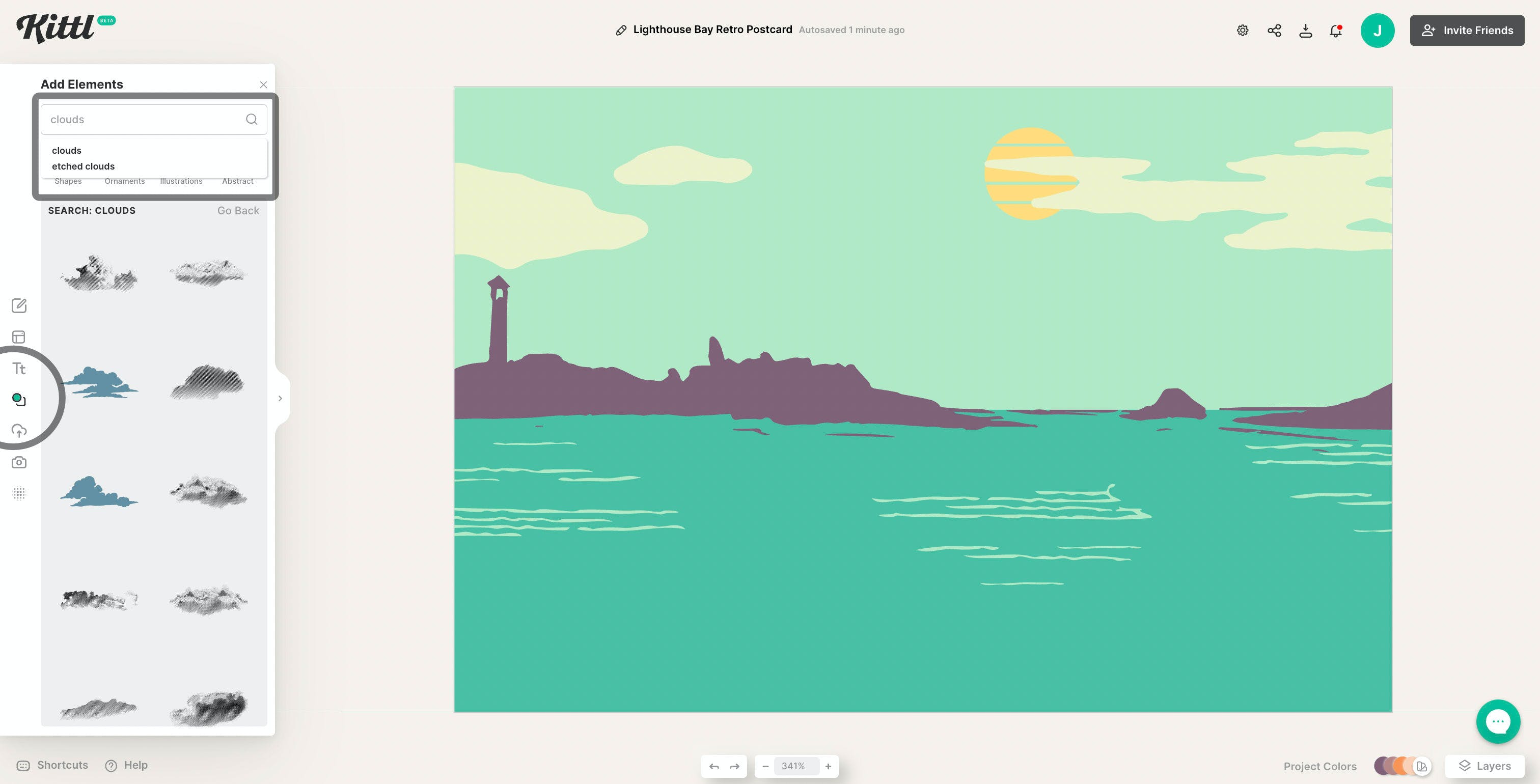Open the chat support bubble
The image size is (1540, 784).
[x=1498, y=721]
